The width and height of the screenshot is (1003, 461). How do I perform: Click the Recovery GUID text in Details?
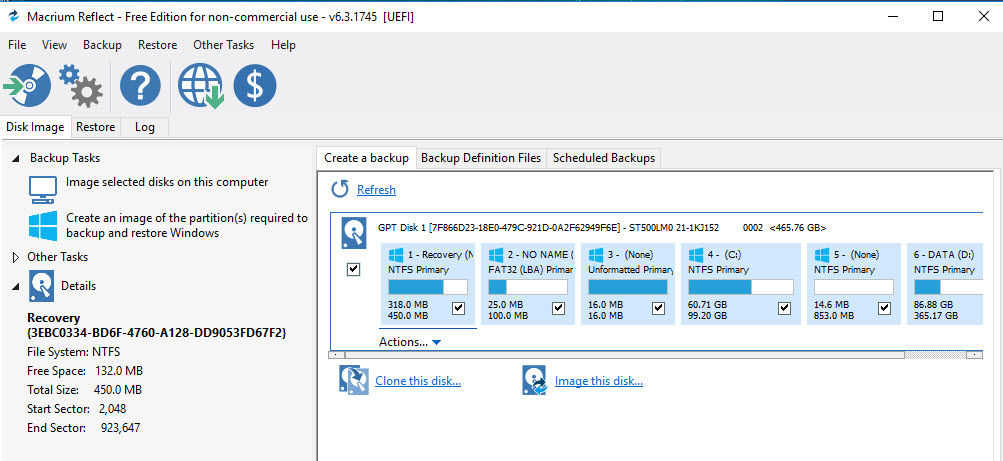click(x=157, y=333)
